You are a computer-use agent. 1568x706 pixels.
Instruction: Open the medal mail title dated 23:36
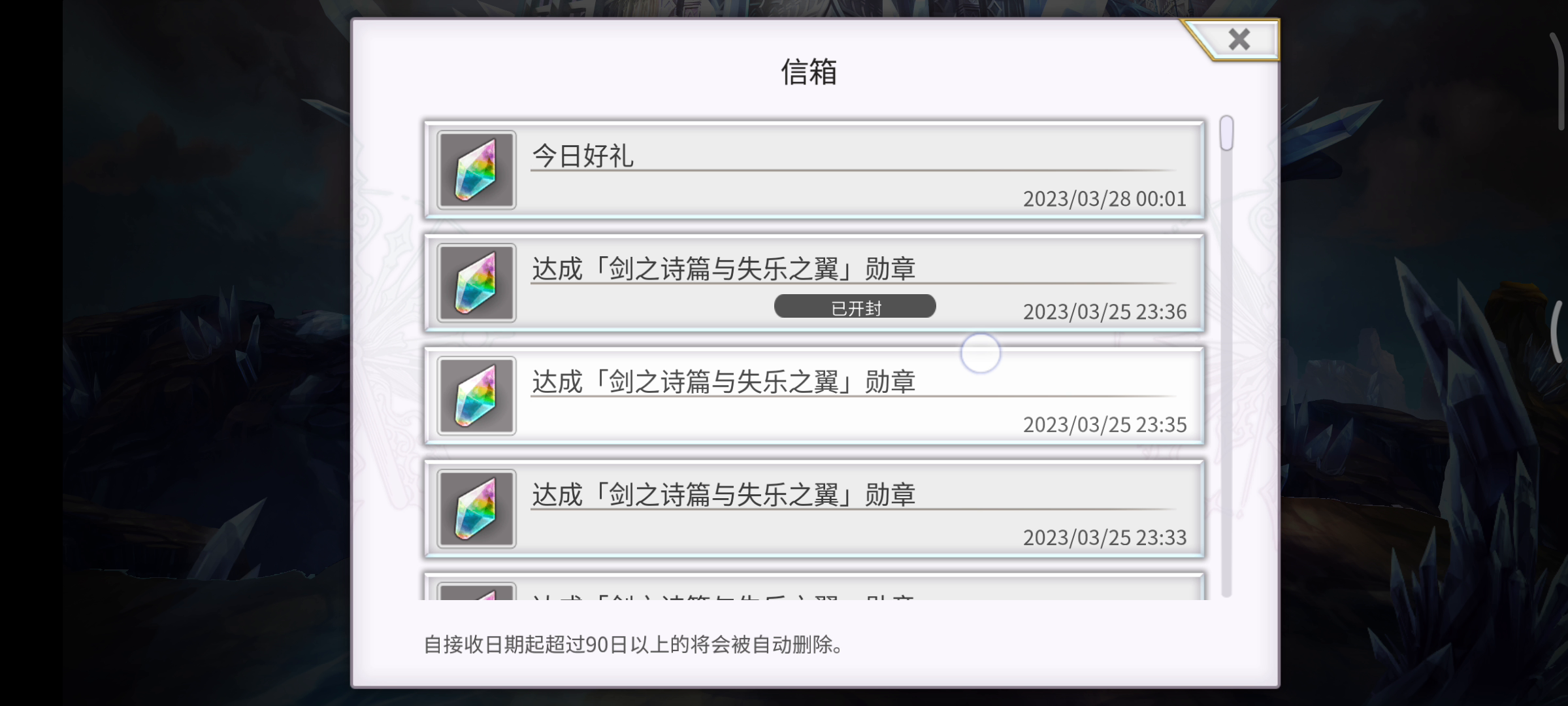(724, 269)
